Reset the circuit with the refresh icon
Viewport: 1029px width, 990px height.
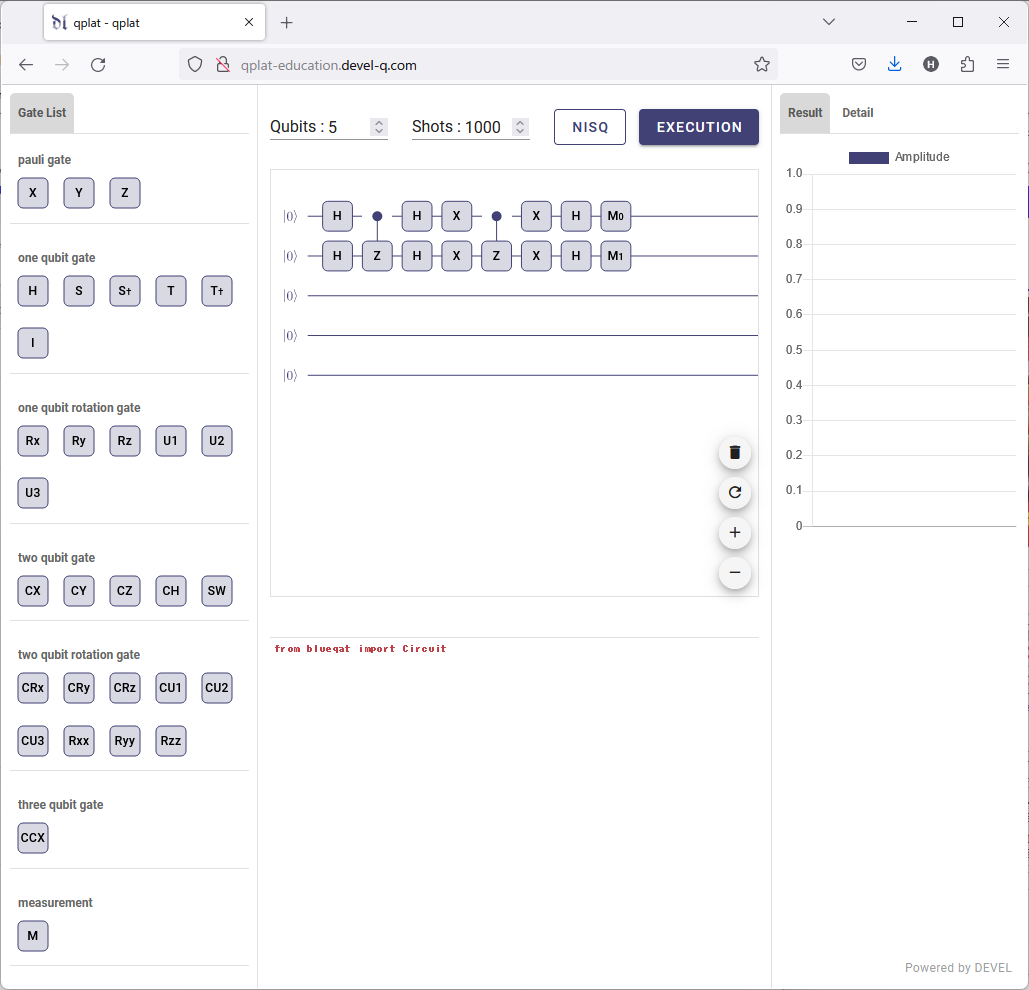pyautogui.click(x=735, y=493)
